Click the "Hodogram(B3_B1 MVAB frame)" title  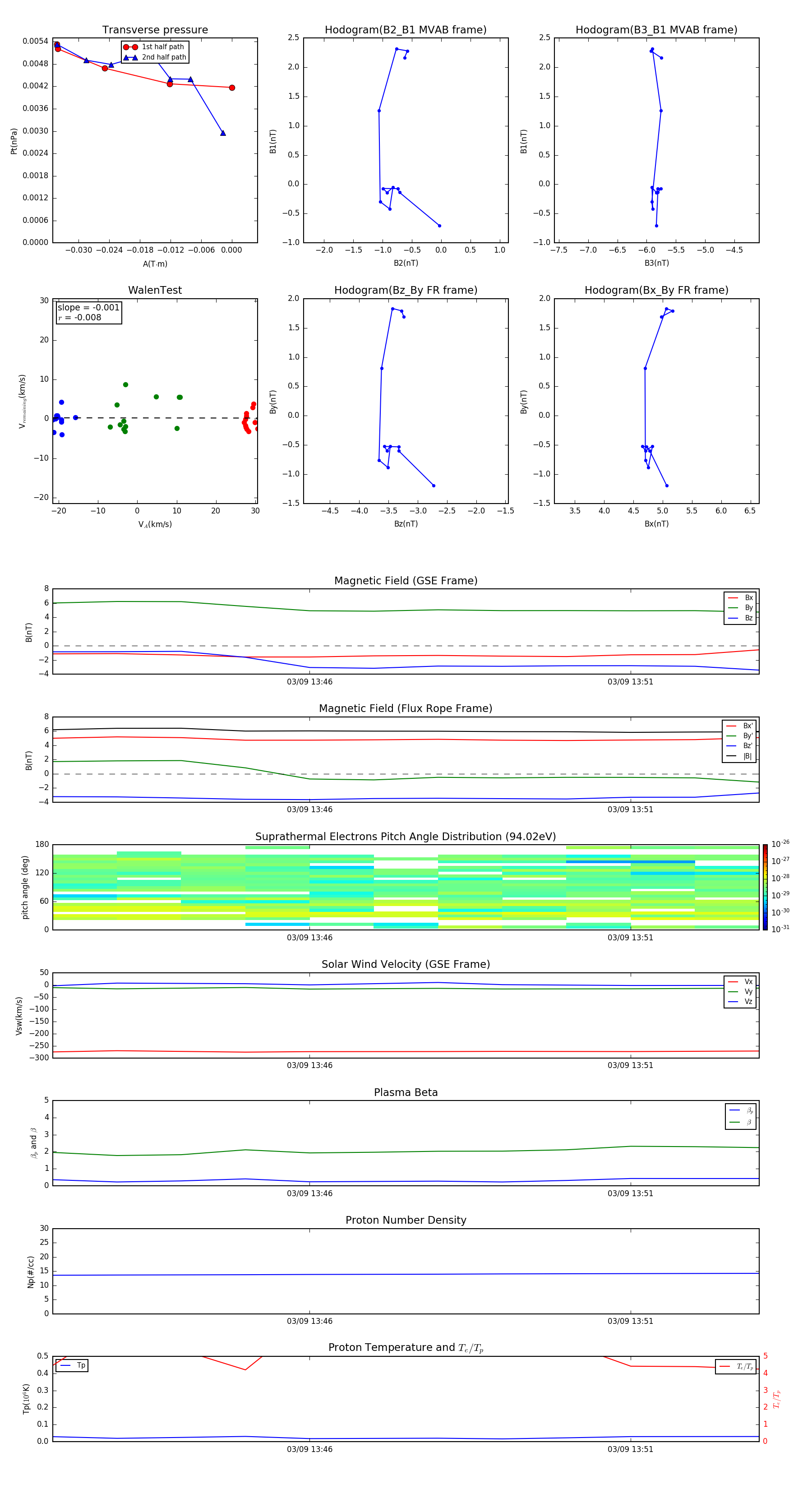point(656,30)
